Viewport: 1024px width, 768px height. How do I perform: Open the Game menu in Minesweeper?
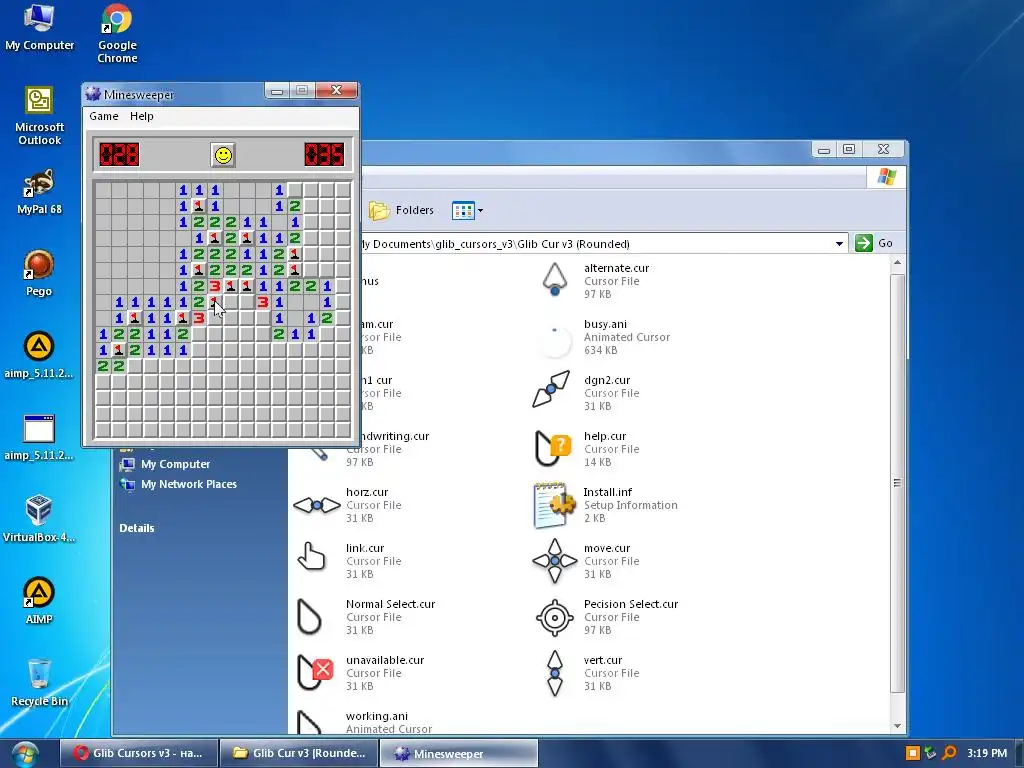tap(104, 116)
